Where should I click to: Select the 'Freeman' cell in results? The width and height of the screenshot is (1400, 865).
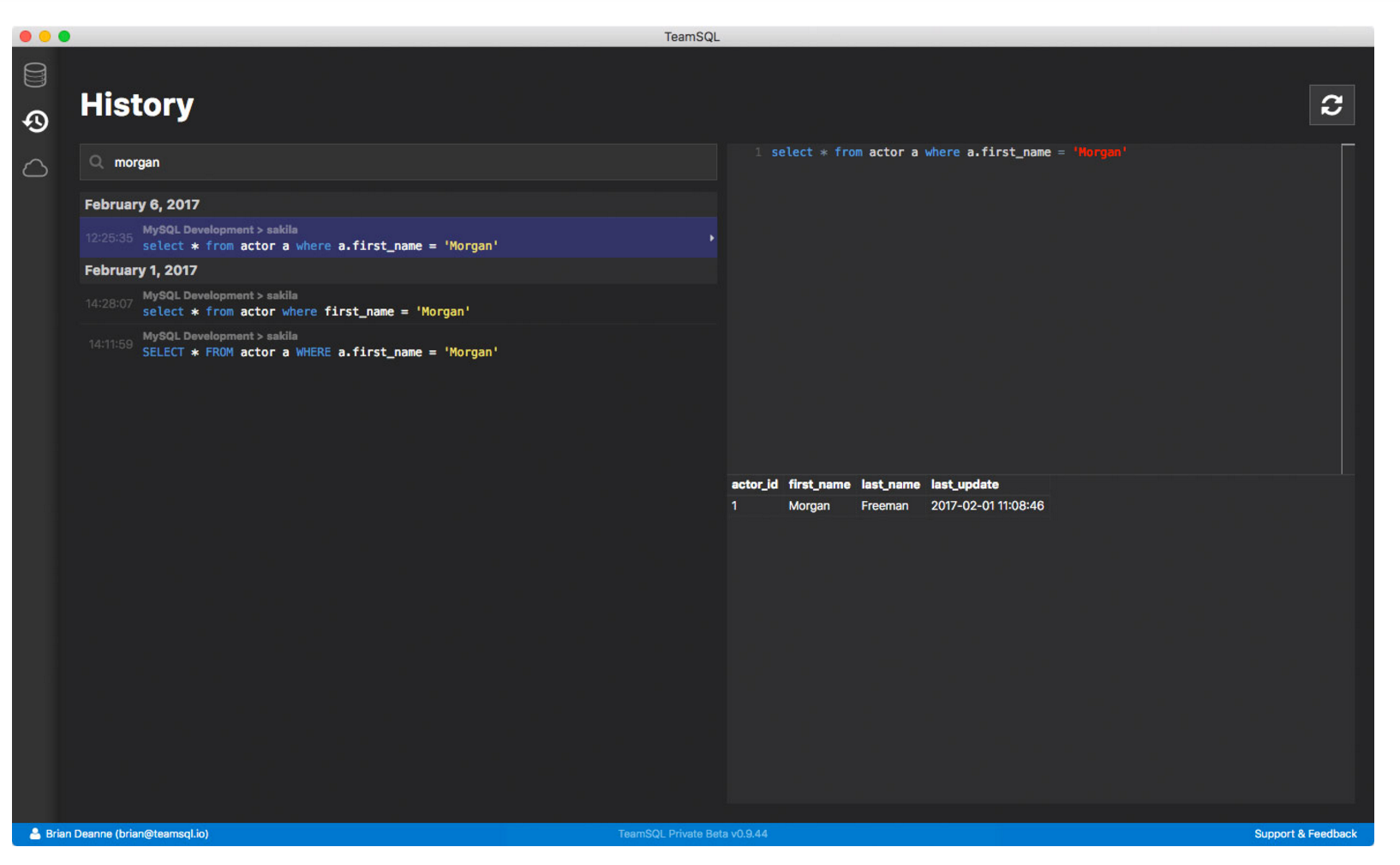click(x=884, y=506)
